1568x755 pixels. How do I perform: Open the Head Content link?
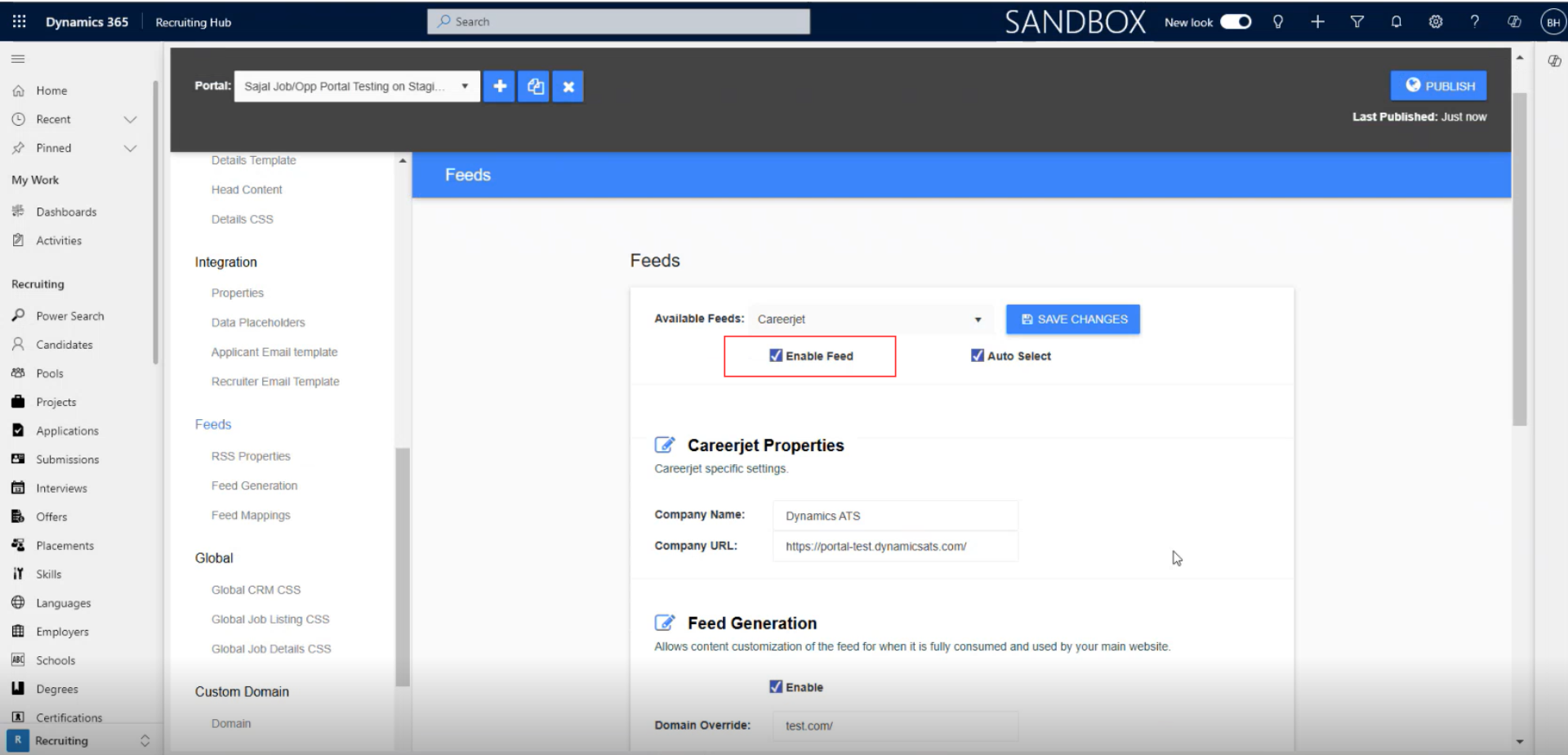pyautogui.click(x=247, y=190)
